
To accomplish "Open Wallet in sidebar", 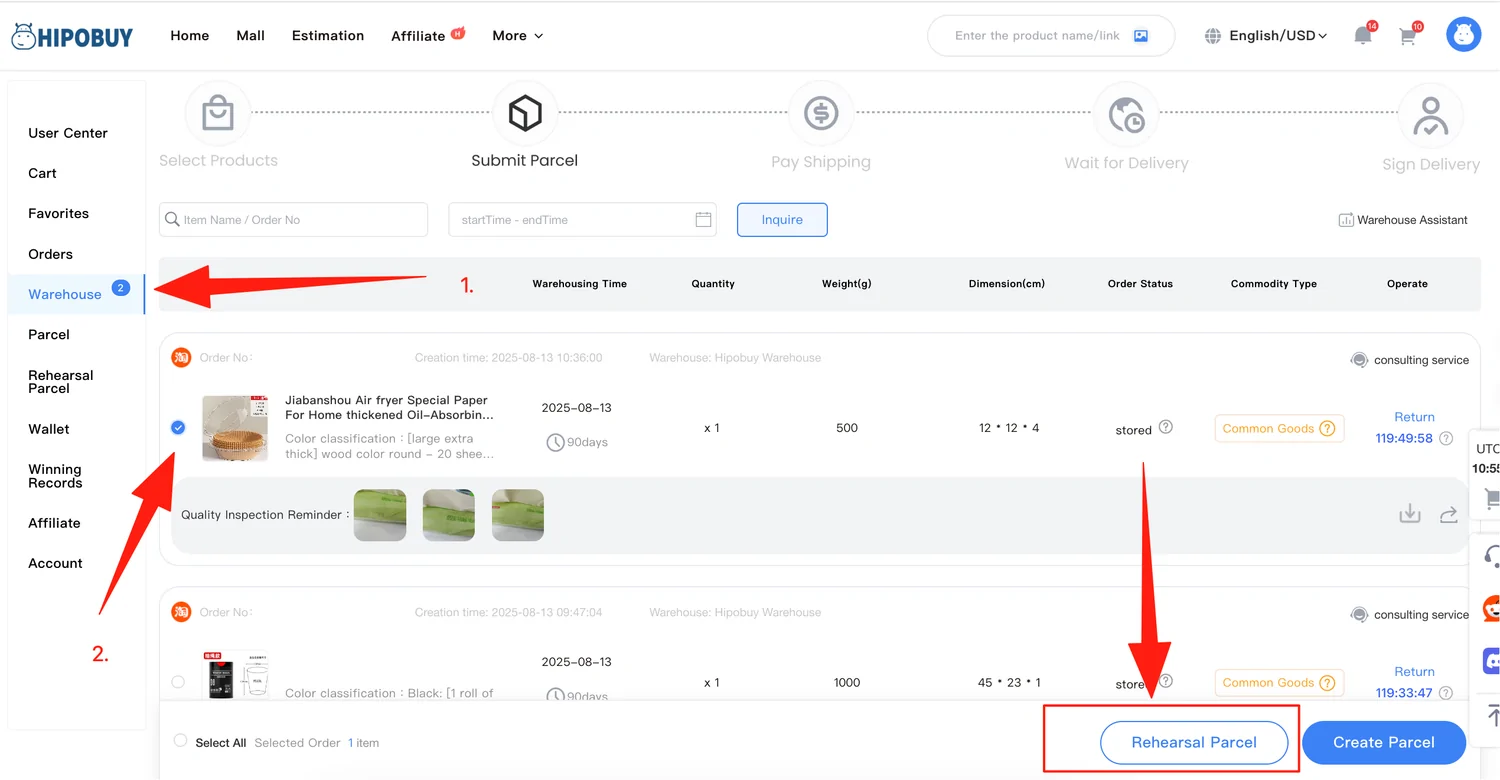I will coord(49,429).
